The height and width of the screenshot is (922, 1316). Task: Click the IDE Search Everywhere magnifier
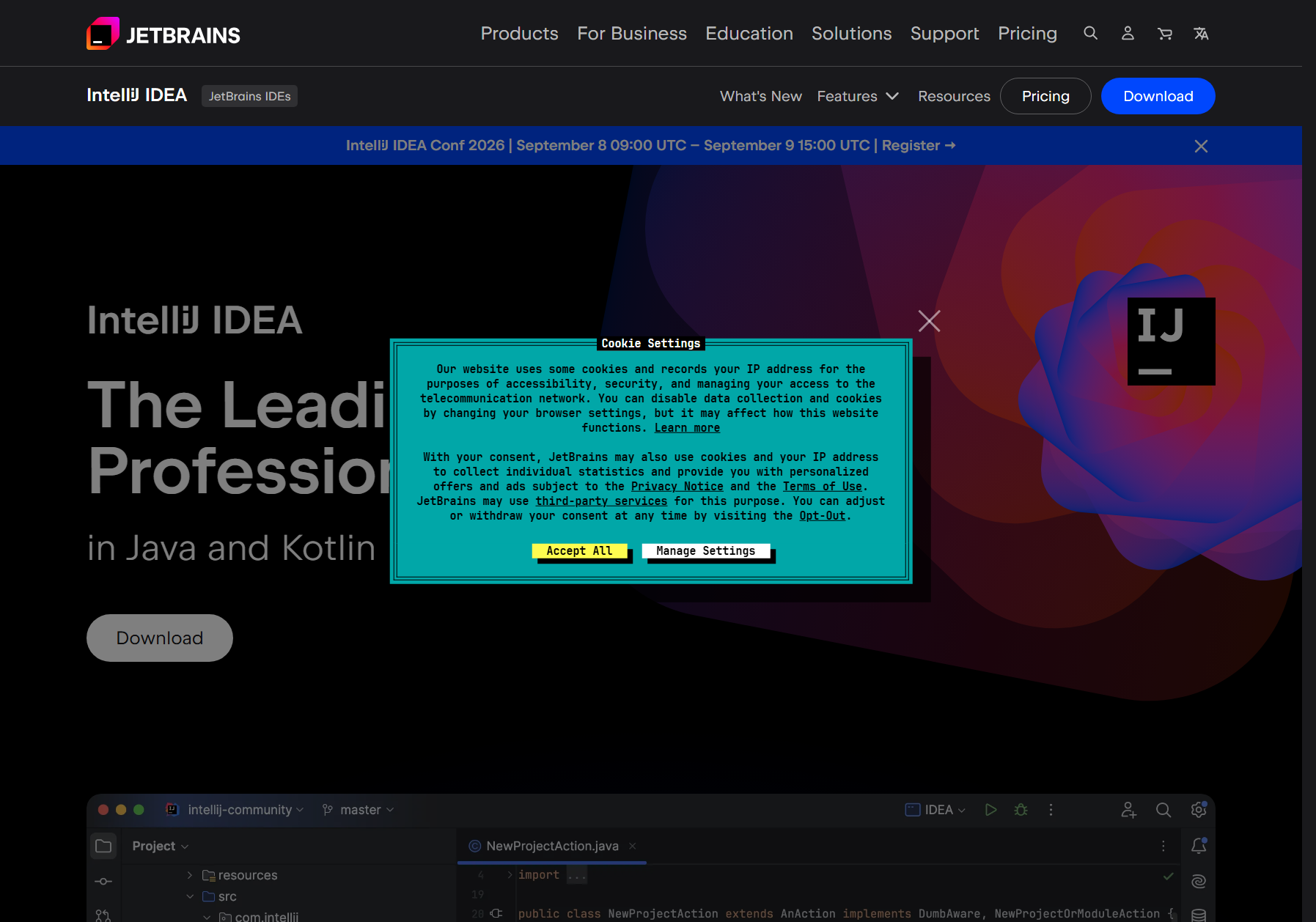(1163, 810)
